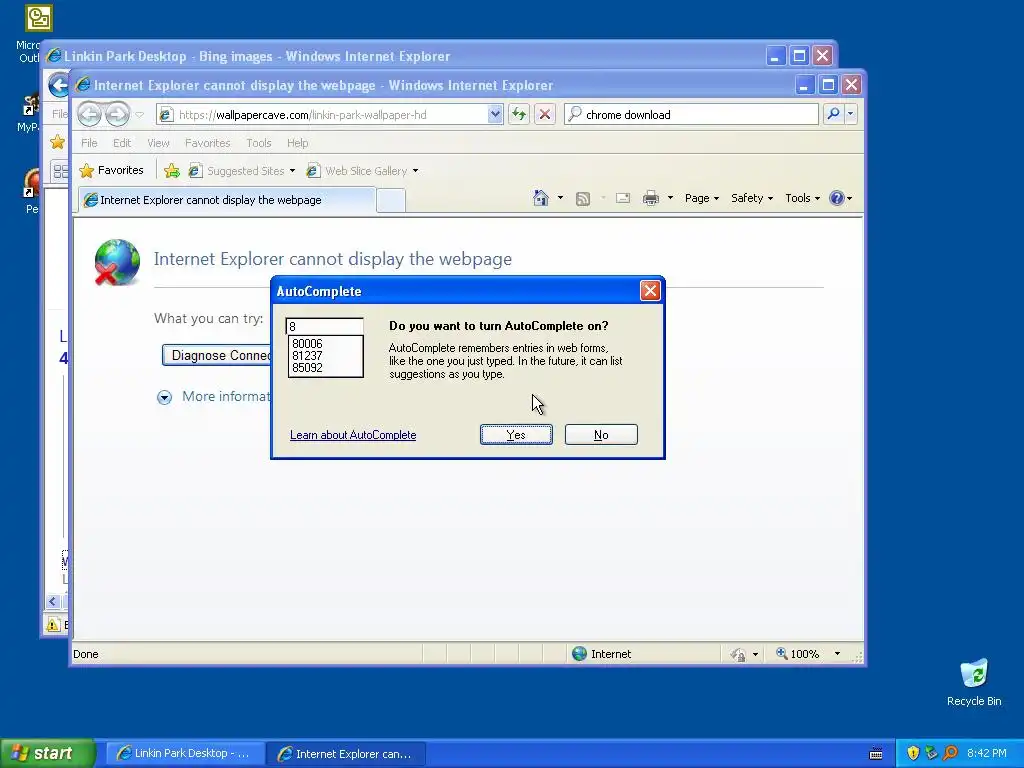The width and height of the screenshot is (1024, 768).
Task: Open the zoom level dropdown arrow
Action: tap(837, 654)
